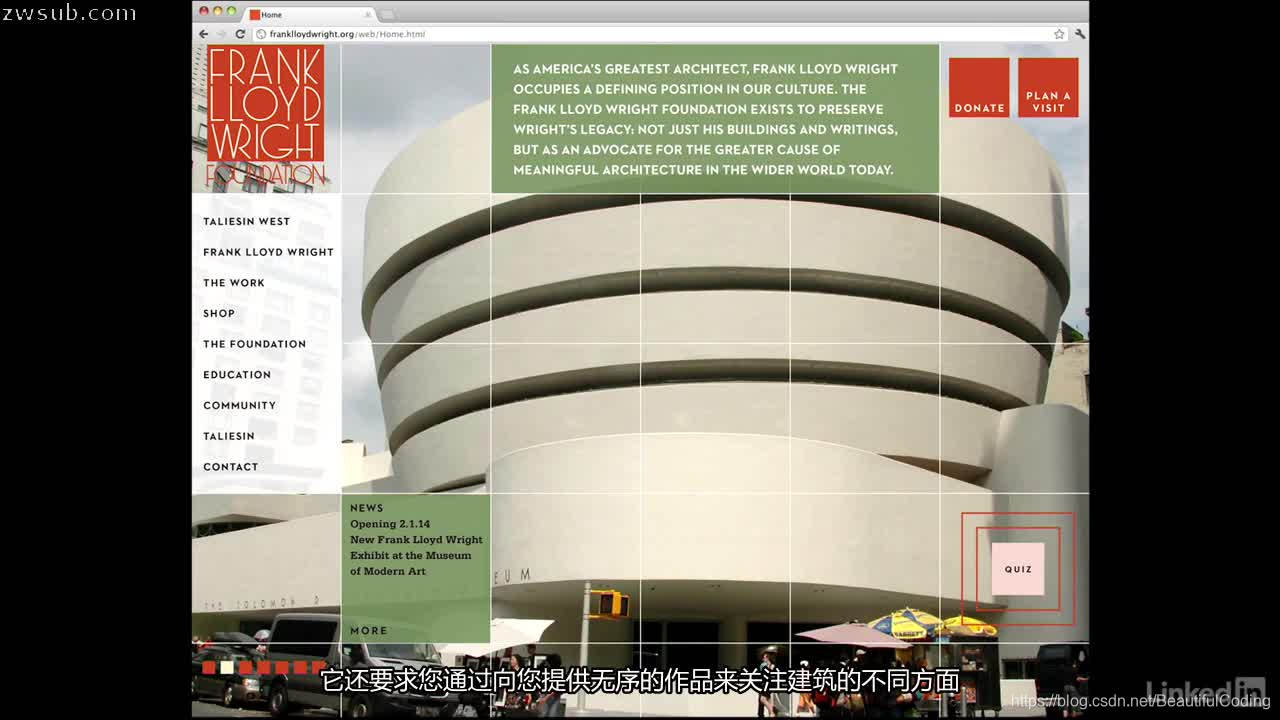Open the Frank Lloyd Wright menu item

click(268, 252)
